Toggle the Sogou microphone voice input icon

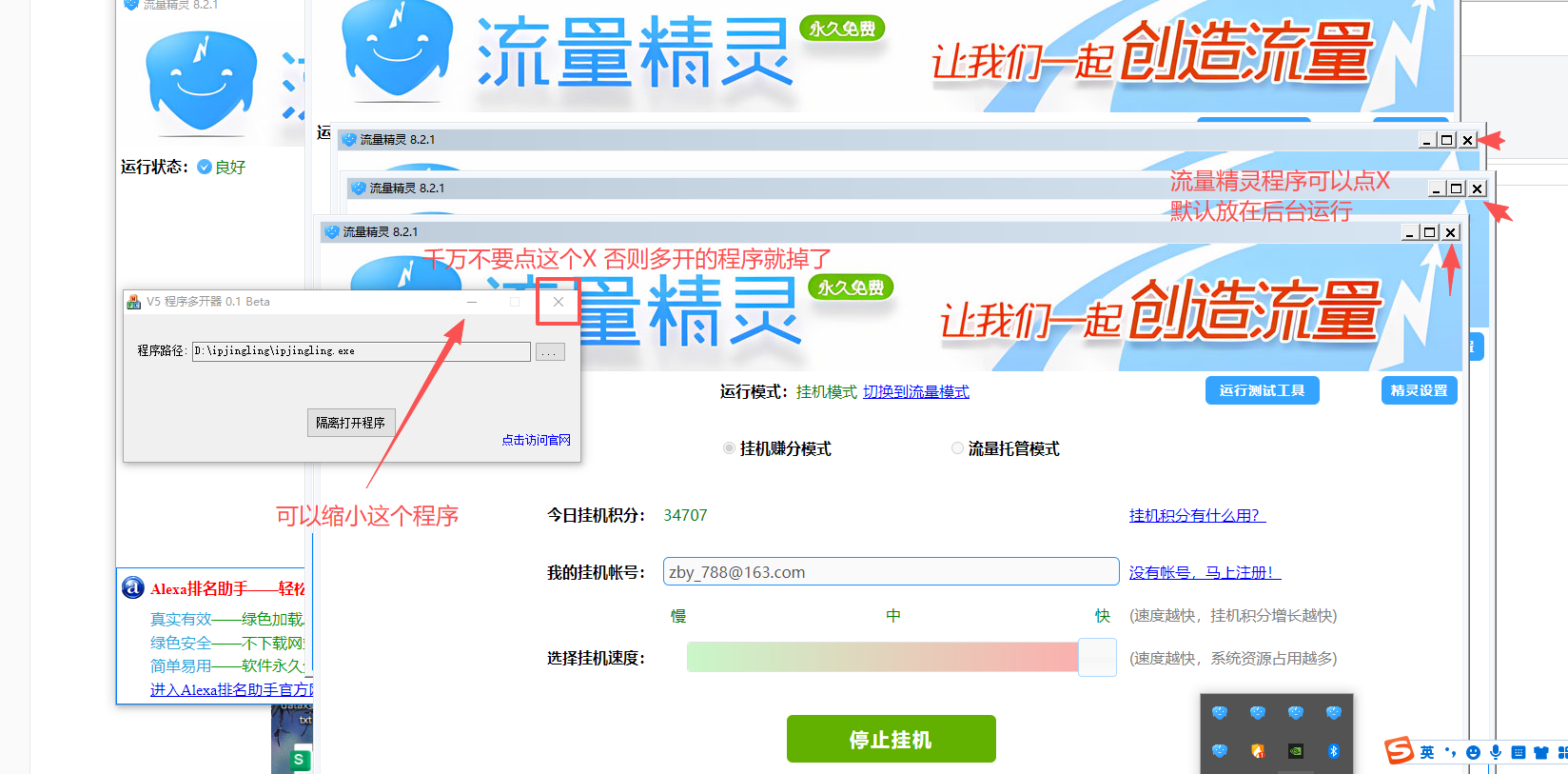(1496, 752)
